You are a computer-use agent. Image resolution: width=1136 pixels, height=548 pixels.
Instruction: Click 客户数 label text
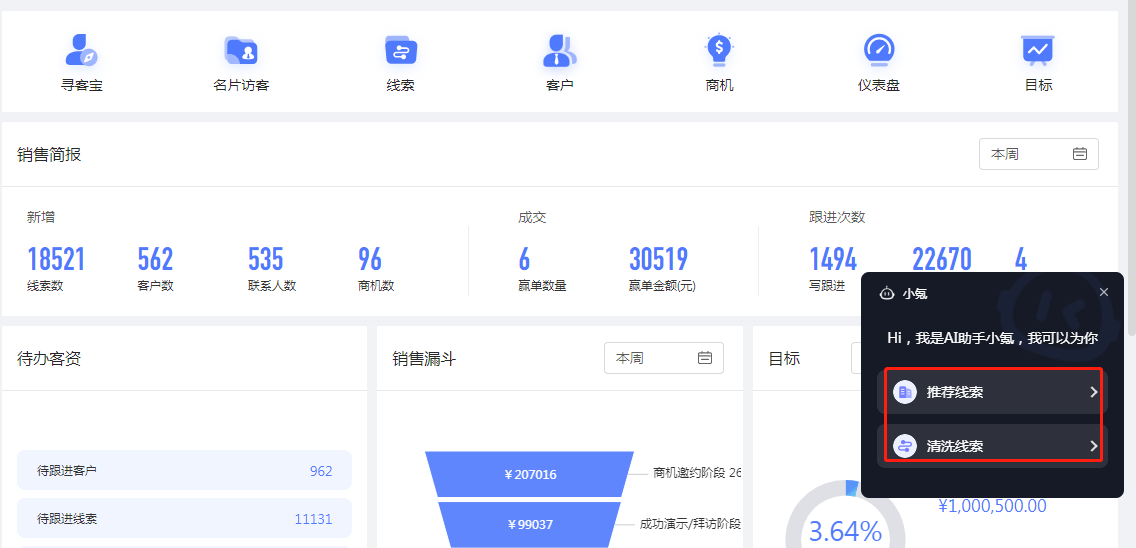tap(155, 286)
